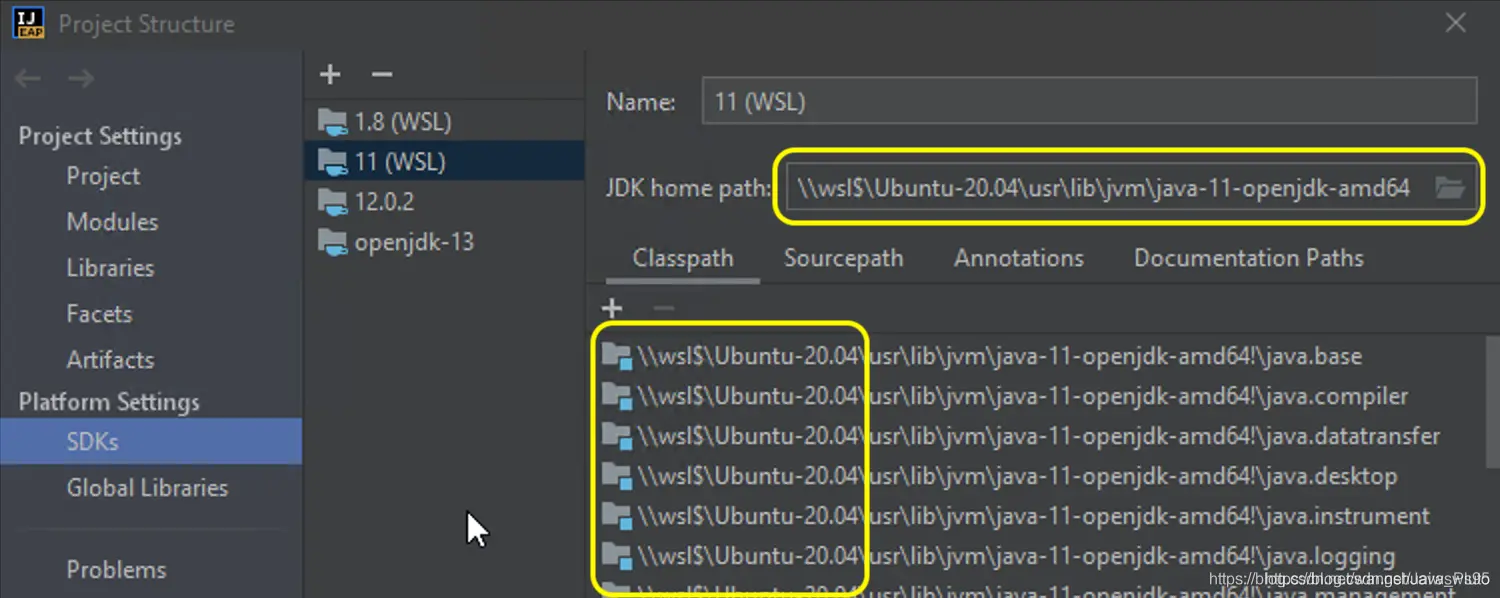This screenshot has width=1500, height=598.
Task: Click the forward navigation arrow
Action: tap(80, 79)
